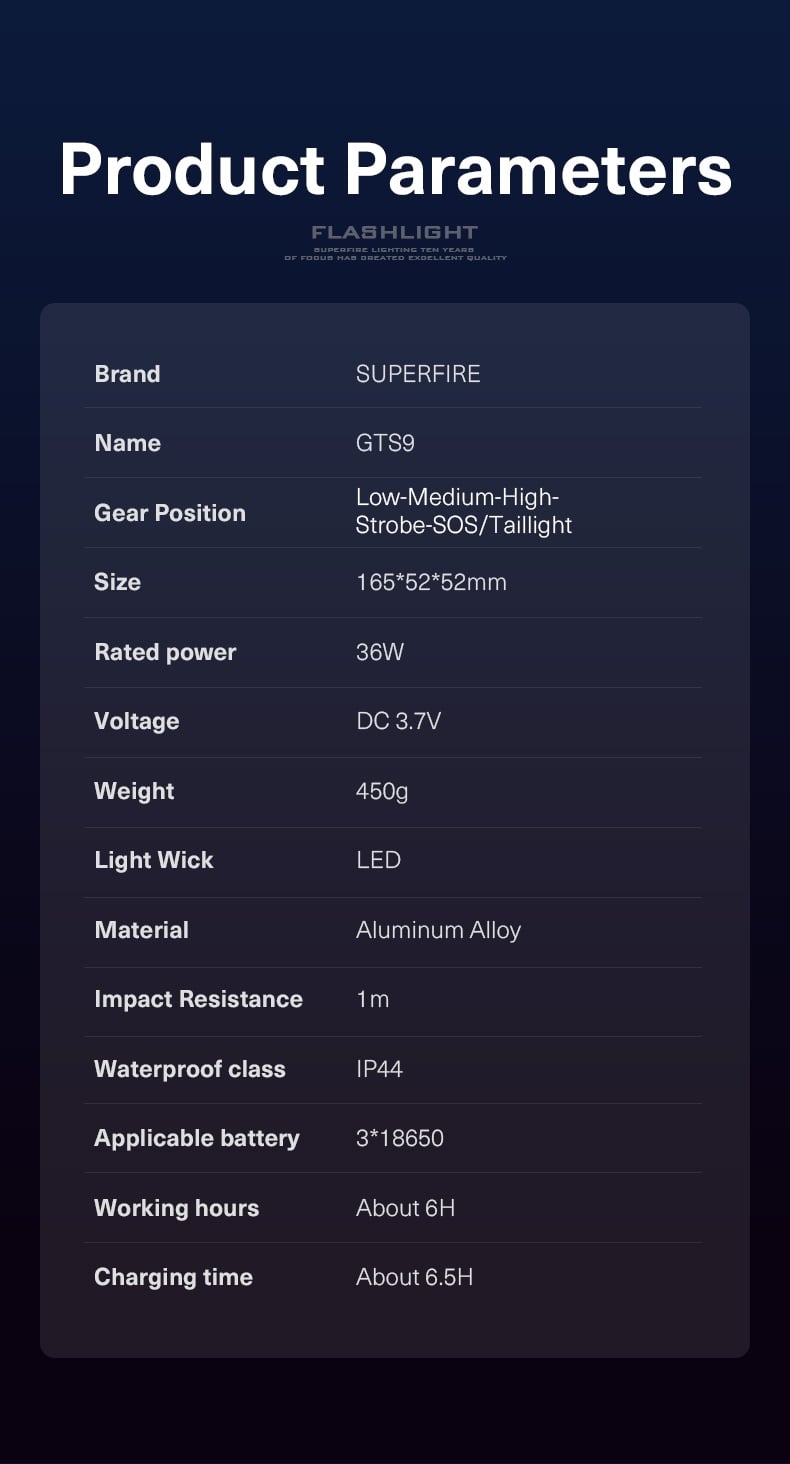Image resolution: width=790 pixels, height=1464 pixels.
Task: Select the About 6.5H charging value
Action: point(414,1277)
